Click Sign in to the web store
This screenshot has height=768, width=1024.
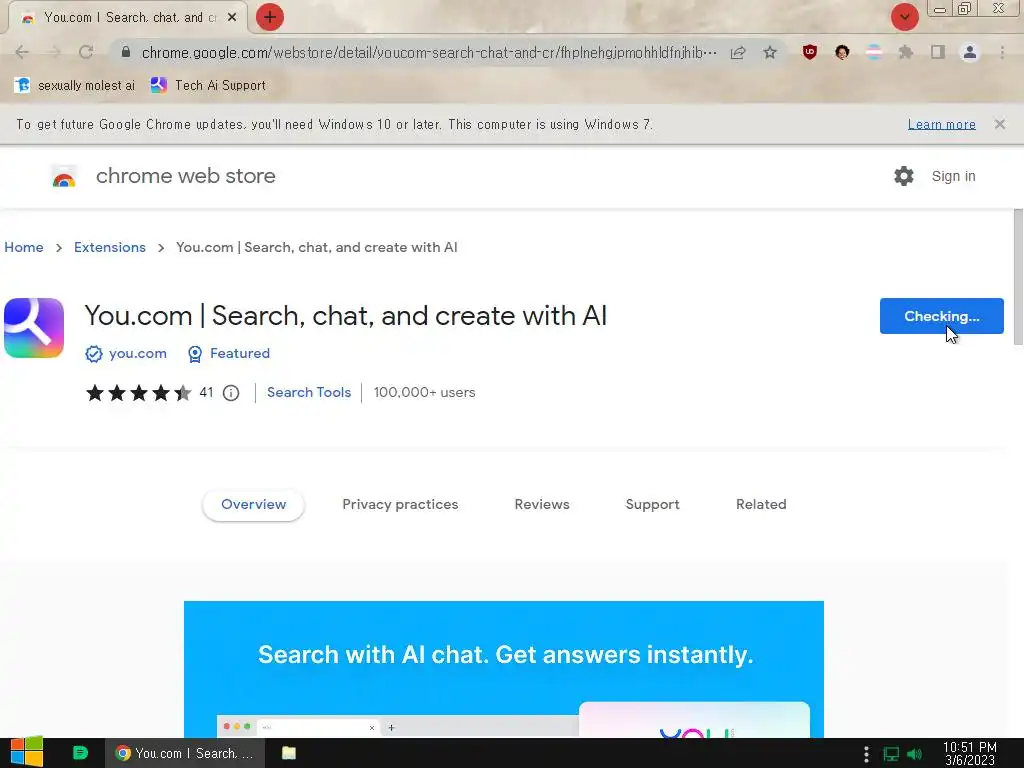pos(953,176)
